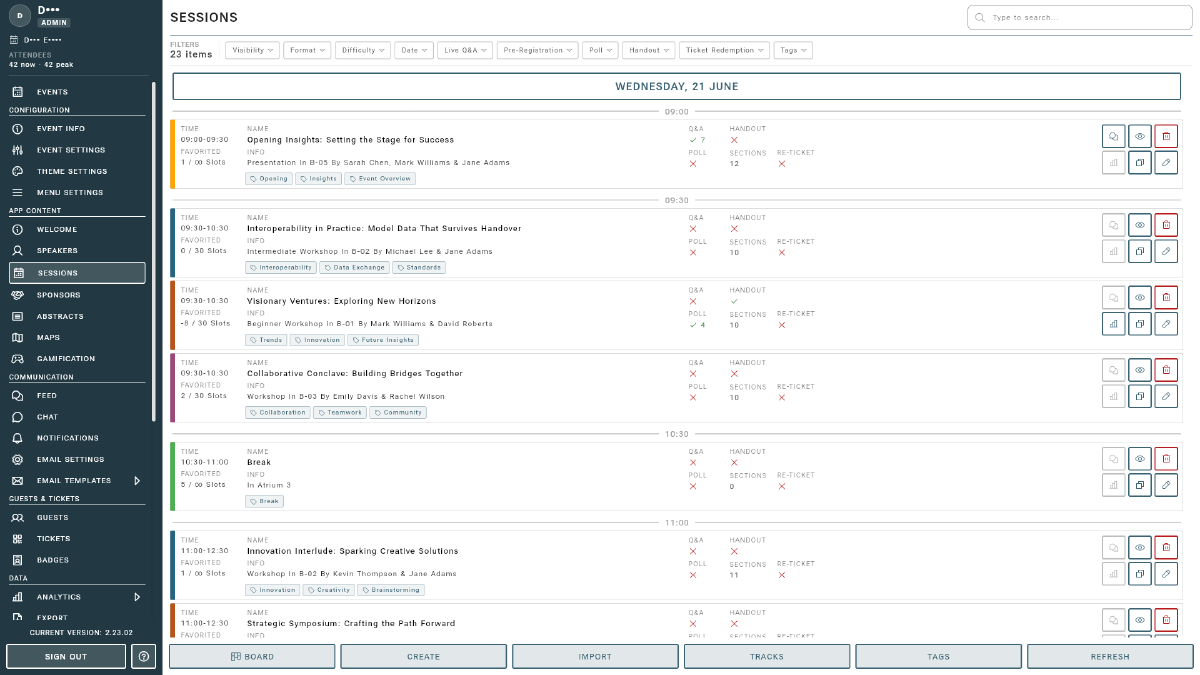Viewport: 1200px width, 675px height.
Task: Delete Interoperability in Practice session
Action: pos(1166,225)
